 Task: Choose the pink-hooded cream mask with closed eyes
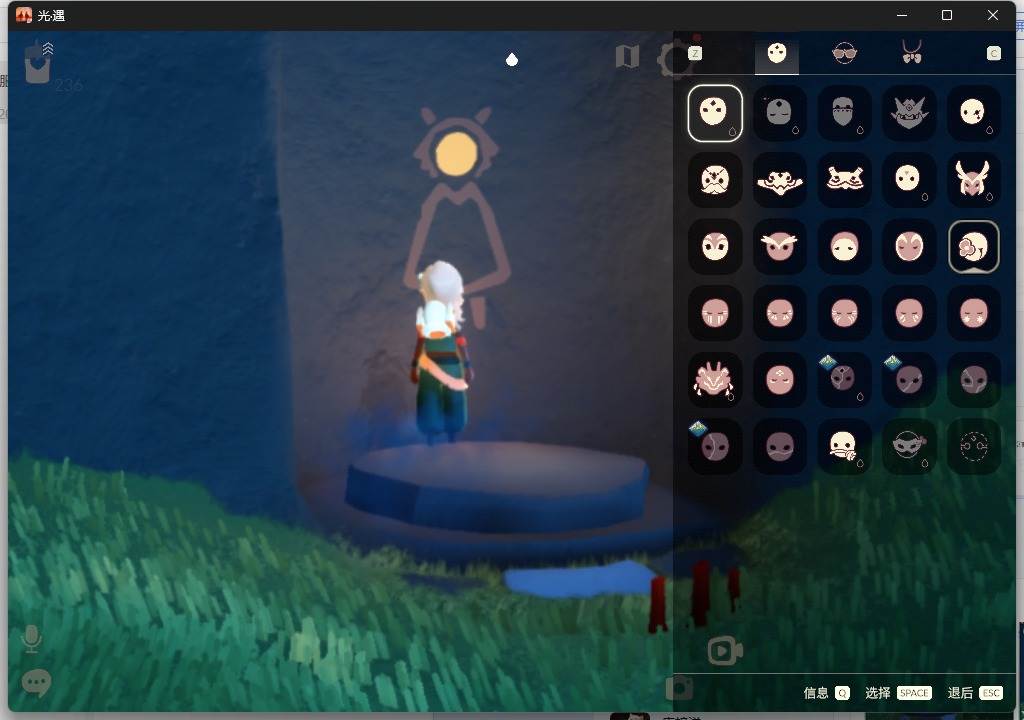pos(844,247)
